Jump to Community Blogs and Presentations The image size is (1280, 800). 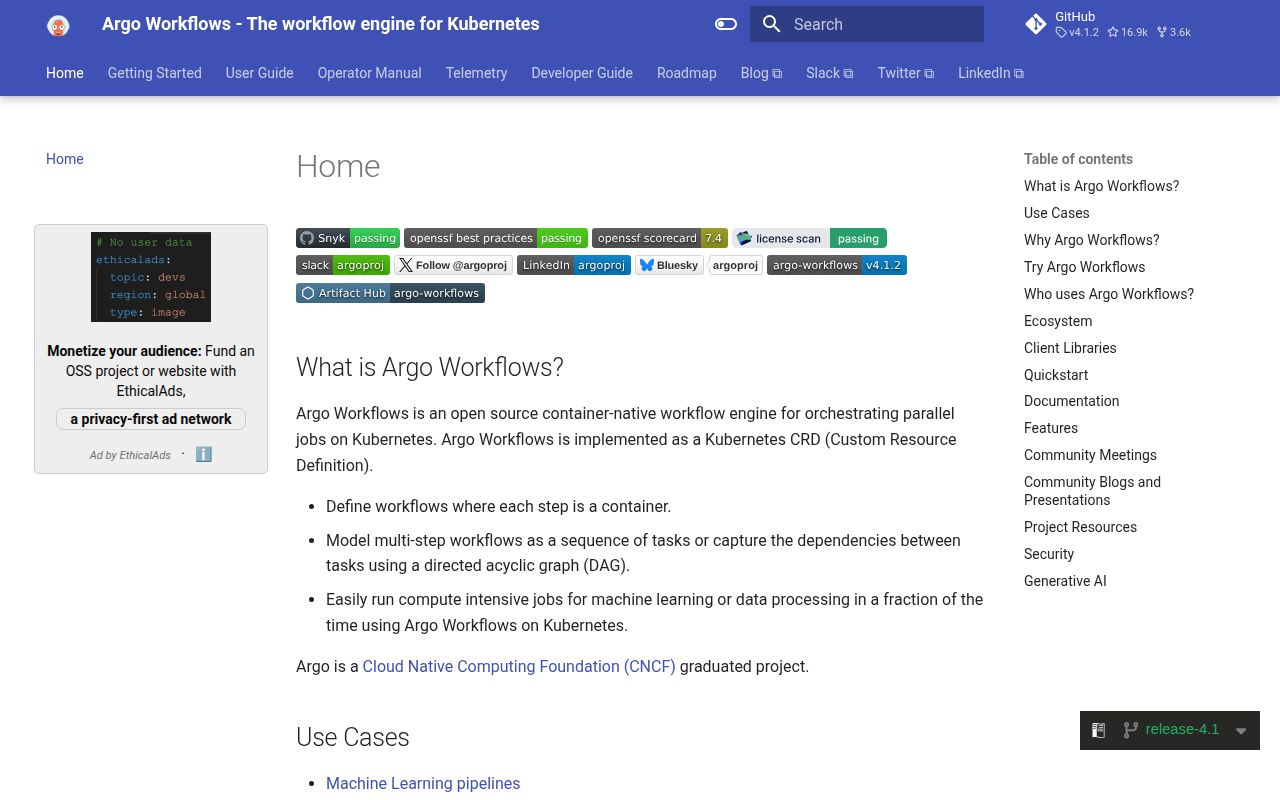point(1093,491)
